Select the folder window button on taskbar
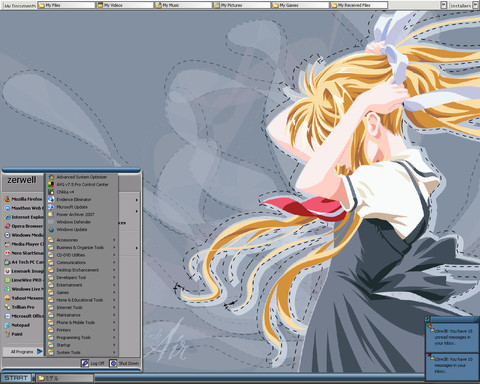The image size is (480, 384). click(64, 378)
